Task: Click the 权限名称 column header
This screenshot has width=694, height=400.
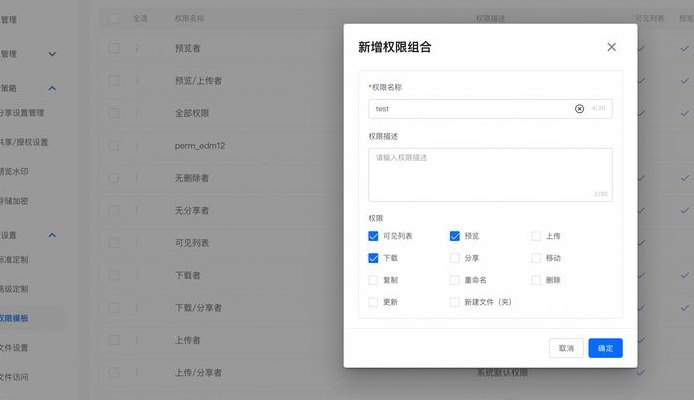Action: 189,19
